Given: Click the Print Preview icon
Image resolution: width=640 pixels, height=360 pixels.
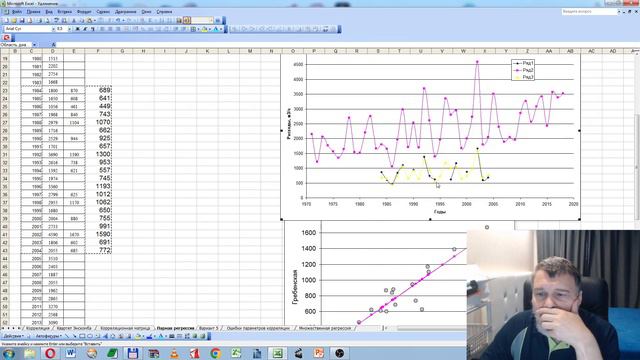Looking at the screenshot, I should pyautogui.click(x=47, y=20).
